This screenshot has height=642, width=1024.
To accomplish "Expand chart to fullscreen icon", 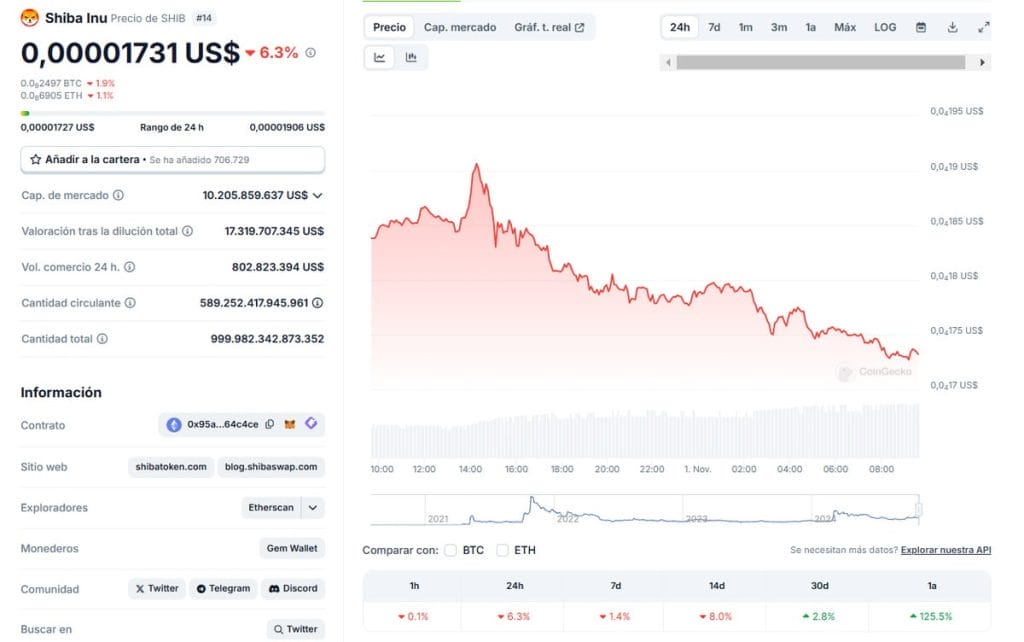I will (x=984, y=27).
